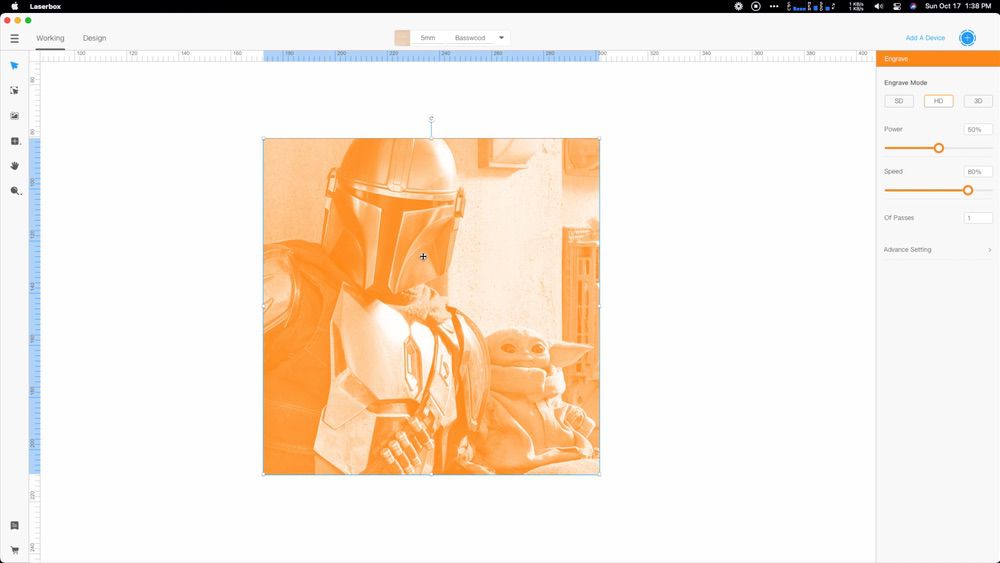Click the insert image tool
Viewport: 1000px width, 563px height.
[14, 115]
